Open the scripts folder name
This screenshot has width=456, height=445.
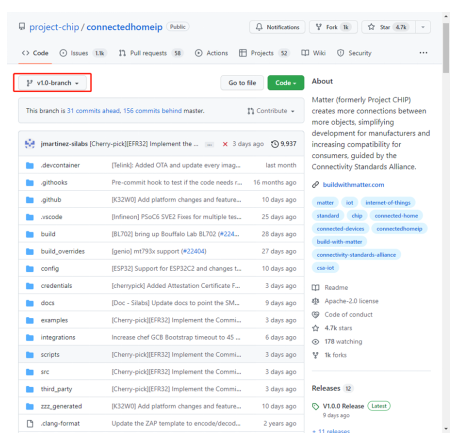coord(50,355)
